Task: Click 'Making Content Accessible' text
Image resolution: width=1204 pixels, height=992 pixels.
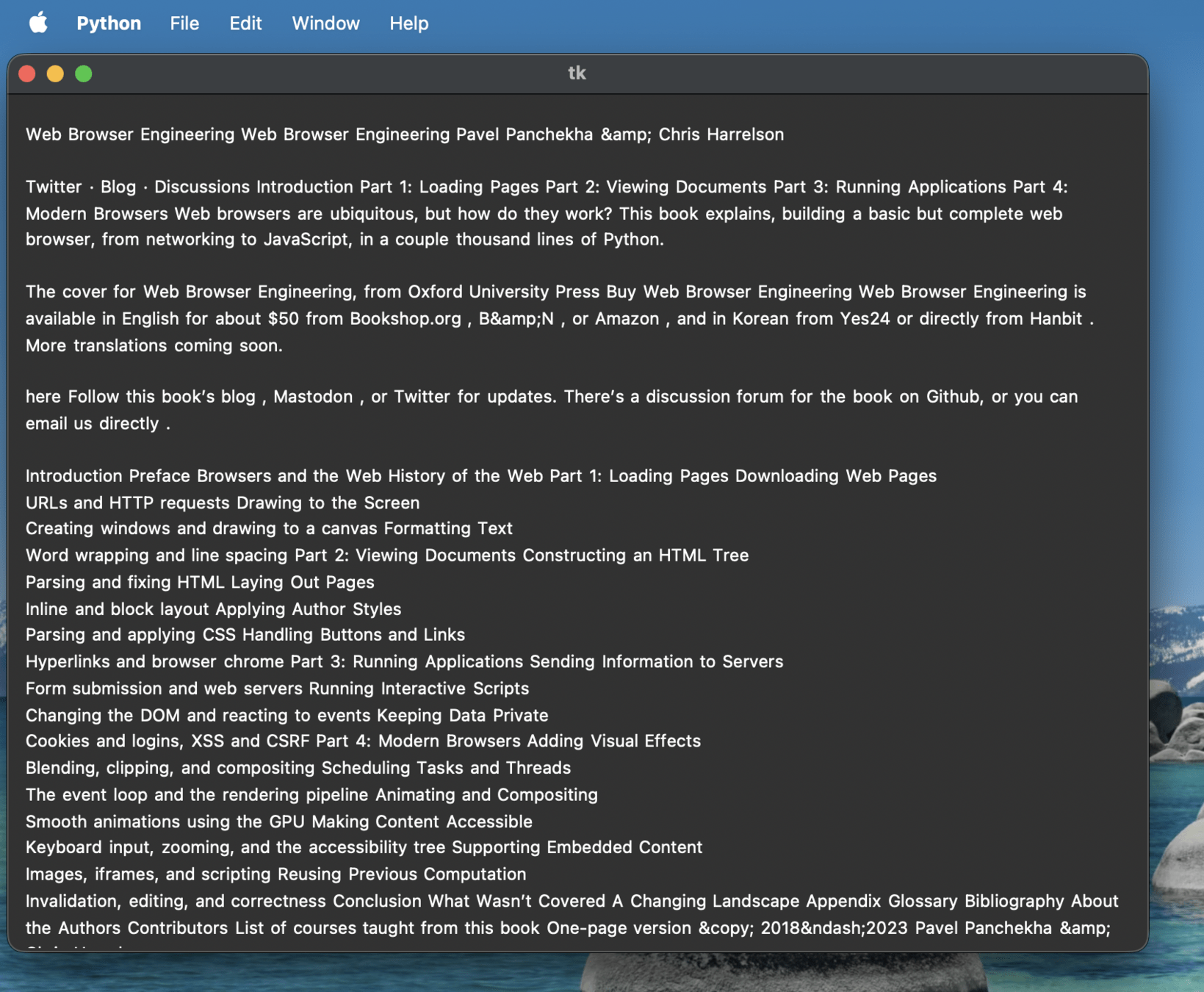Action: pyautogui.click(x=422, y=822)
